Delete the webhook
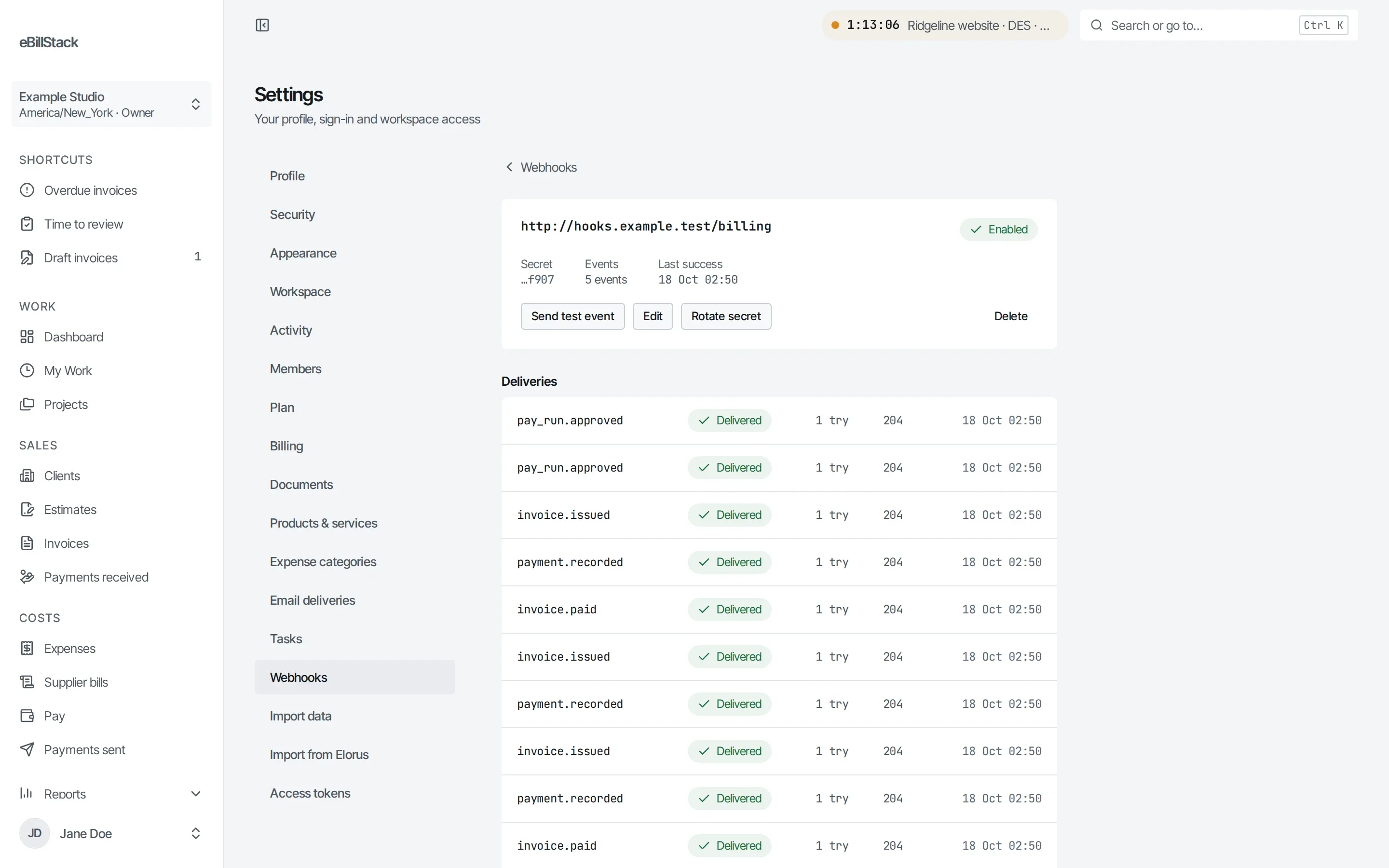 [x=1010, y=316]
